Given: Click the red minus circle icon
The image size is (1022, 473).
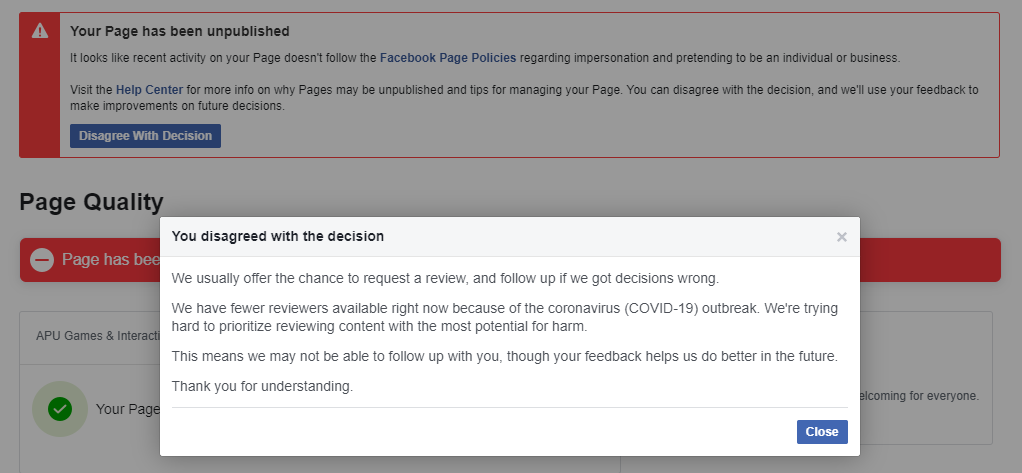Looking at the screenshot, I should click(x=42, y=260).
